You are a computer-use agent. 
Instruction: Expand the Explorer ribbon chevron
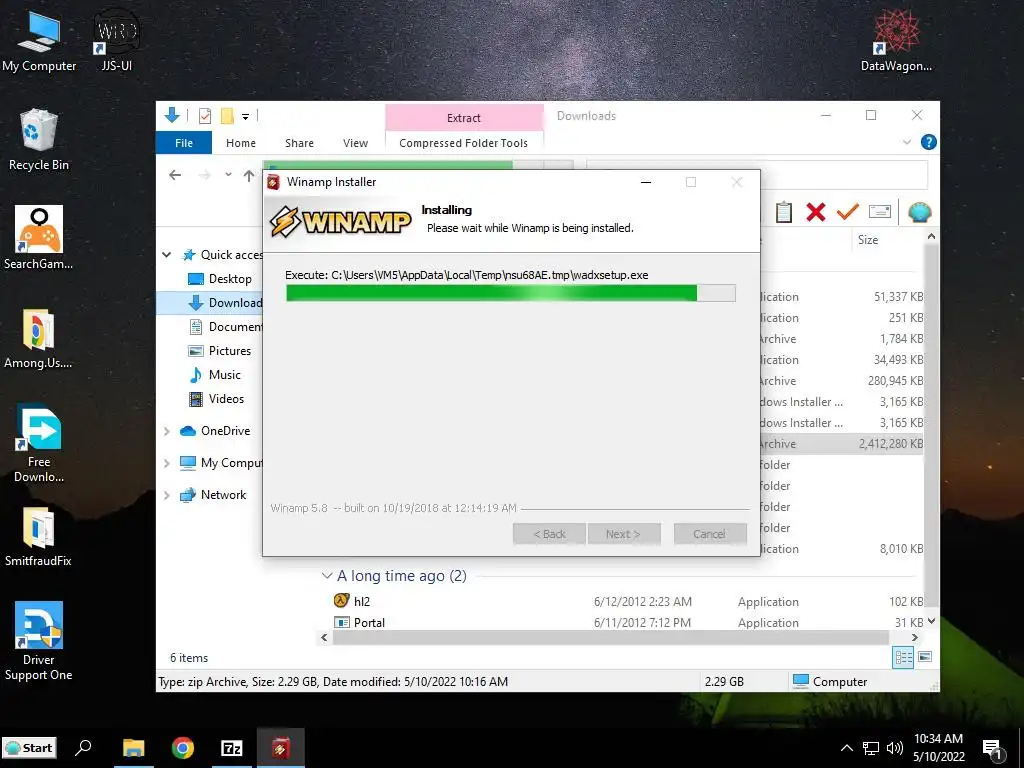point(906,142)
